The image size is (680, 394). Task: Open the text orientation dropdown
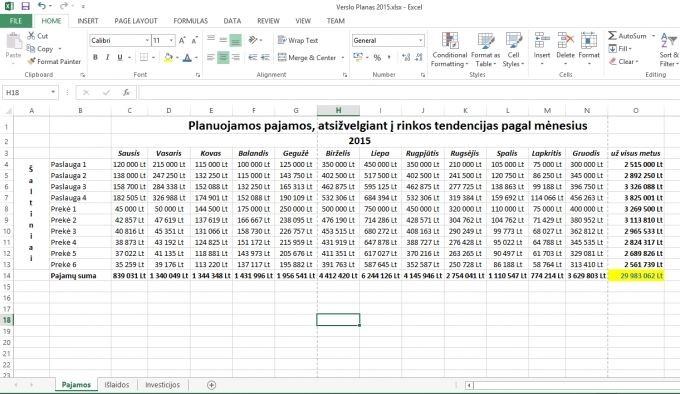coord(255,40)
